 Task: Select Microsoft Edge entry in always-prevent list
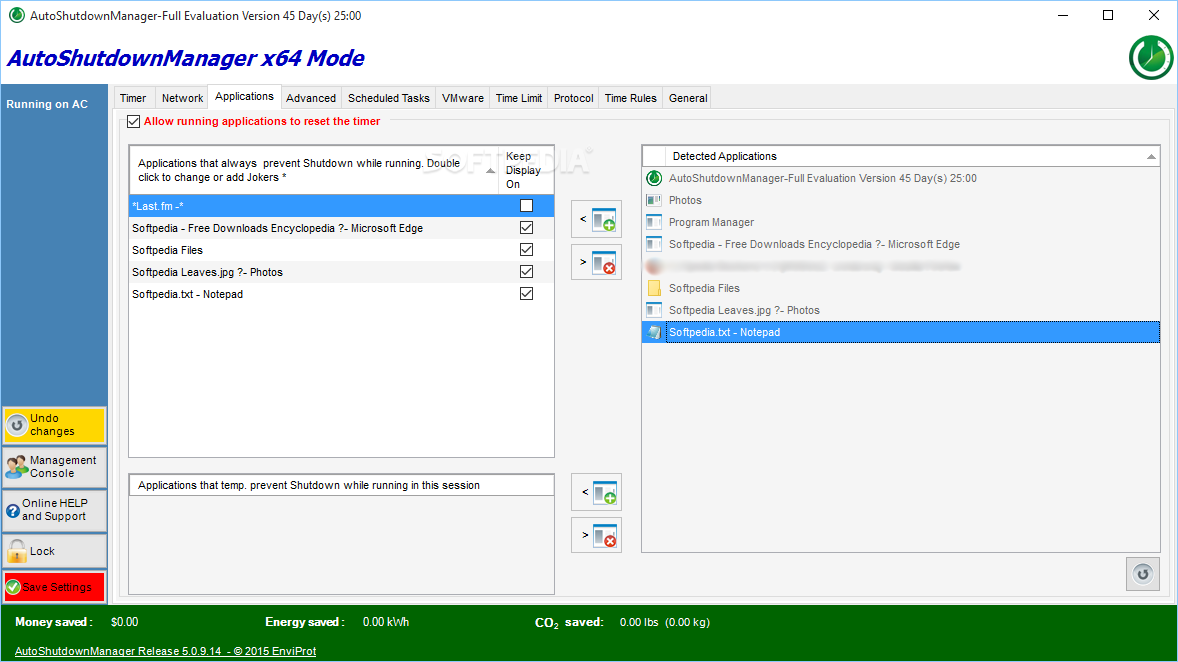pyautogui.click(x=341, y=228)
